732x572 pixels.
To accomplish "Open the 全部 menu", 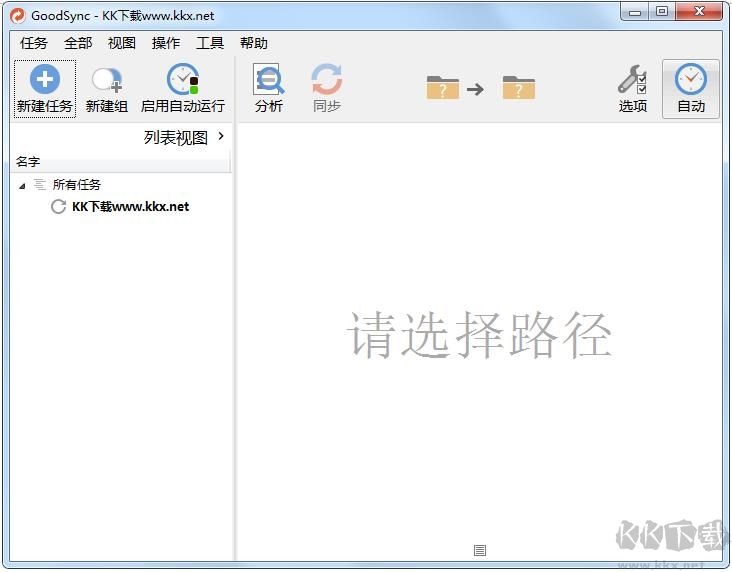I will tap(78, 43).
